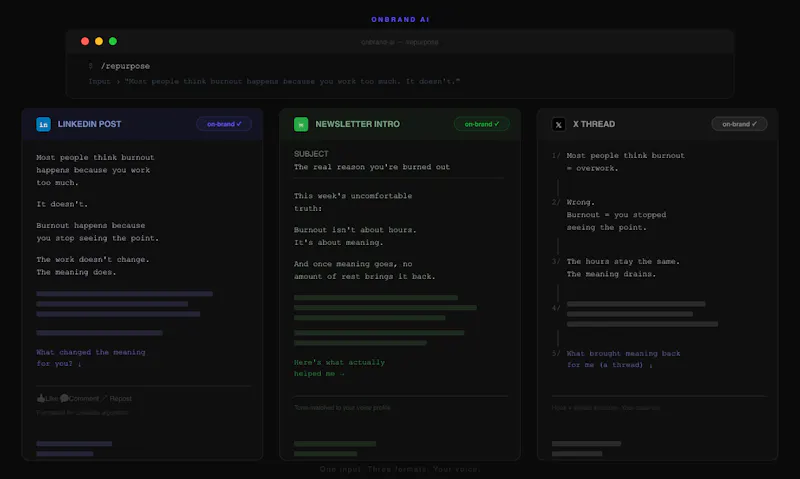
Task: Select the NEWSLETTER INTRO heading
Action: 358,124
